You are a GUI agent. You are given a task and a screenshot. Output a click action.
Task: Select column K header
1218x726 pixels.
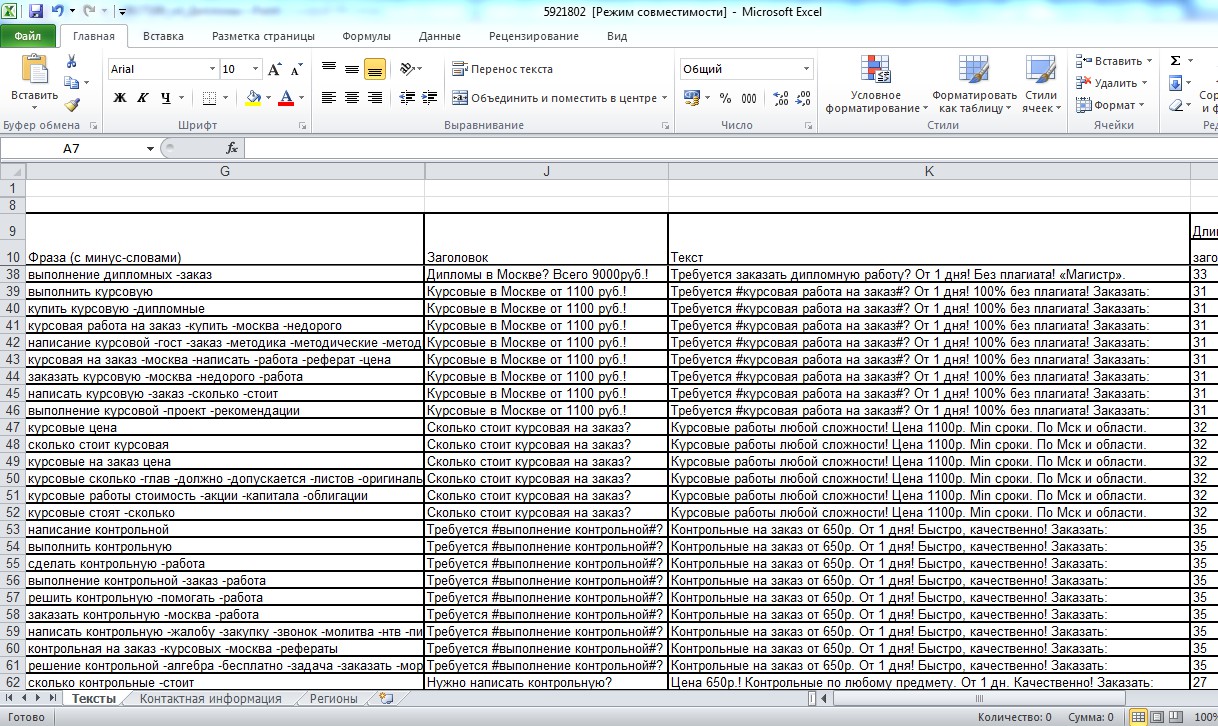(929, 171)
